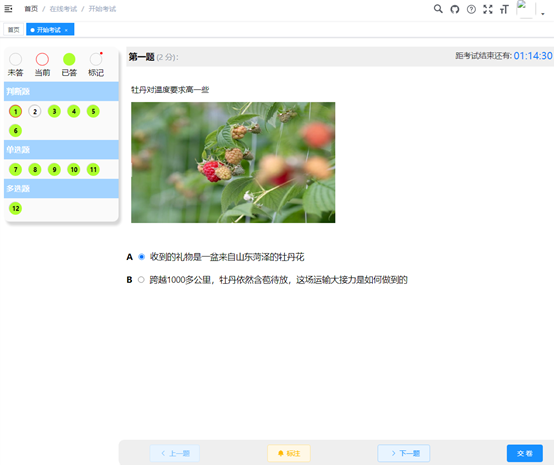Open the font size setting icon
The height and width of the screenshot is (465, 554).
(504, 9)
